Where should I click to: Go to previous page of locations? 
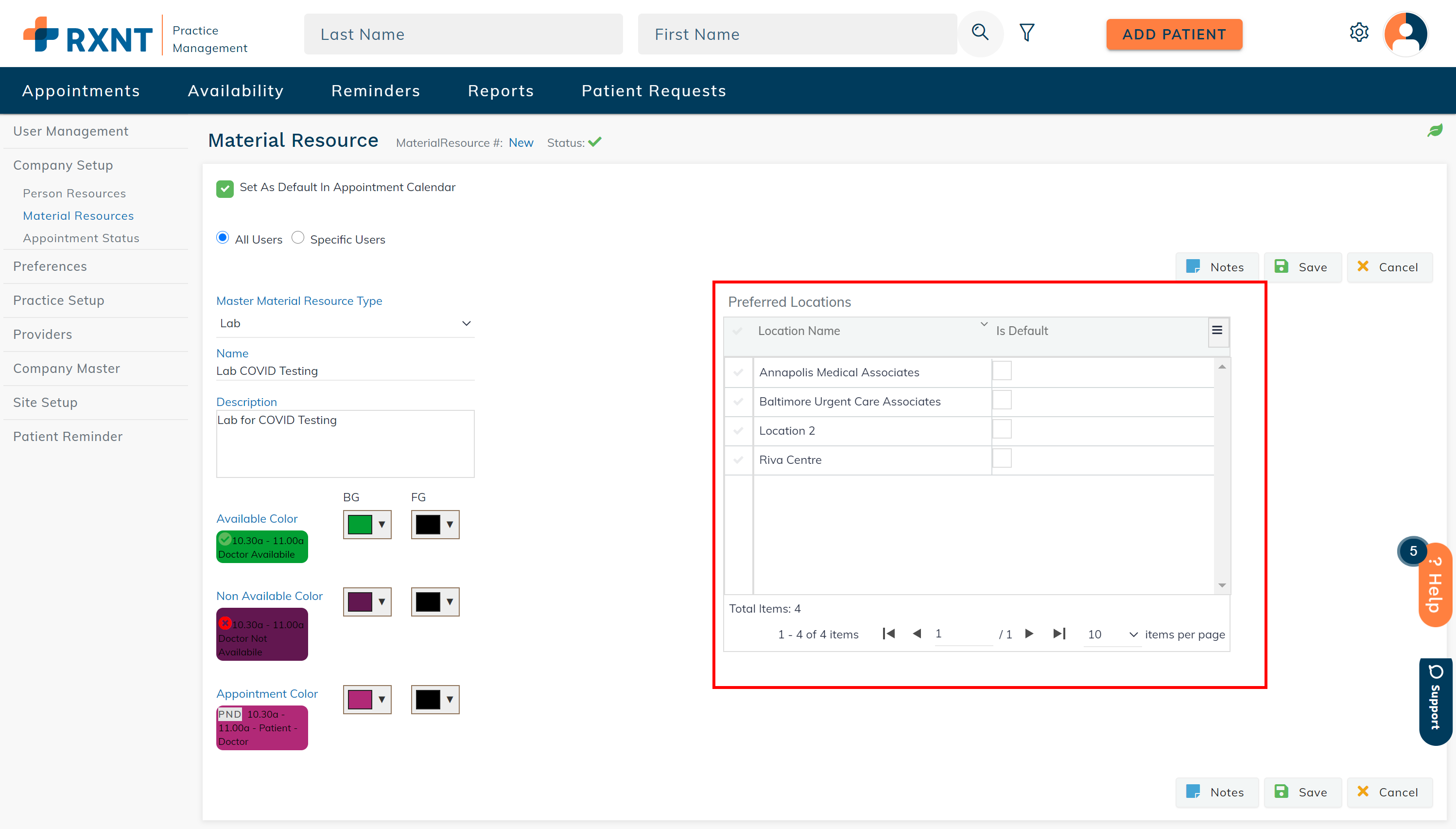coord(917,634)
